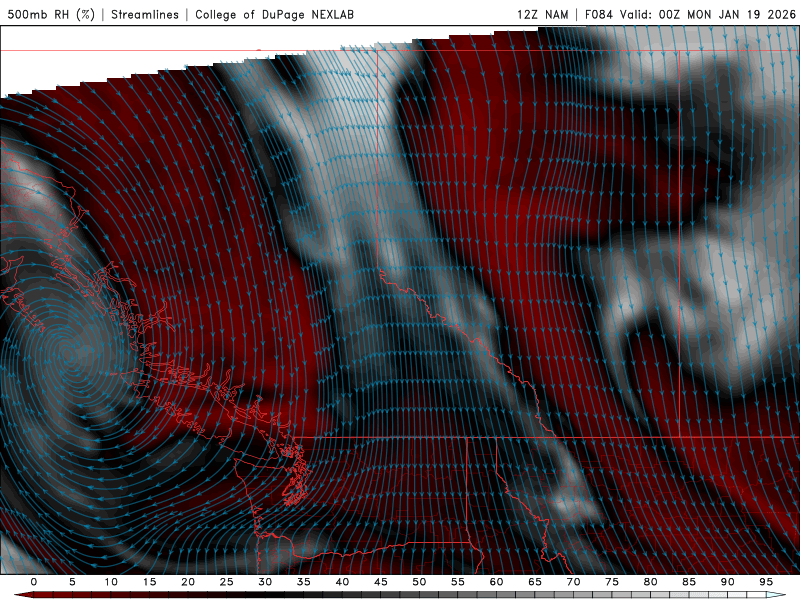
Task: Click the '95' colorbar scale label
Action: [766, 582]
